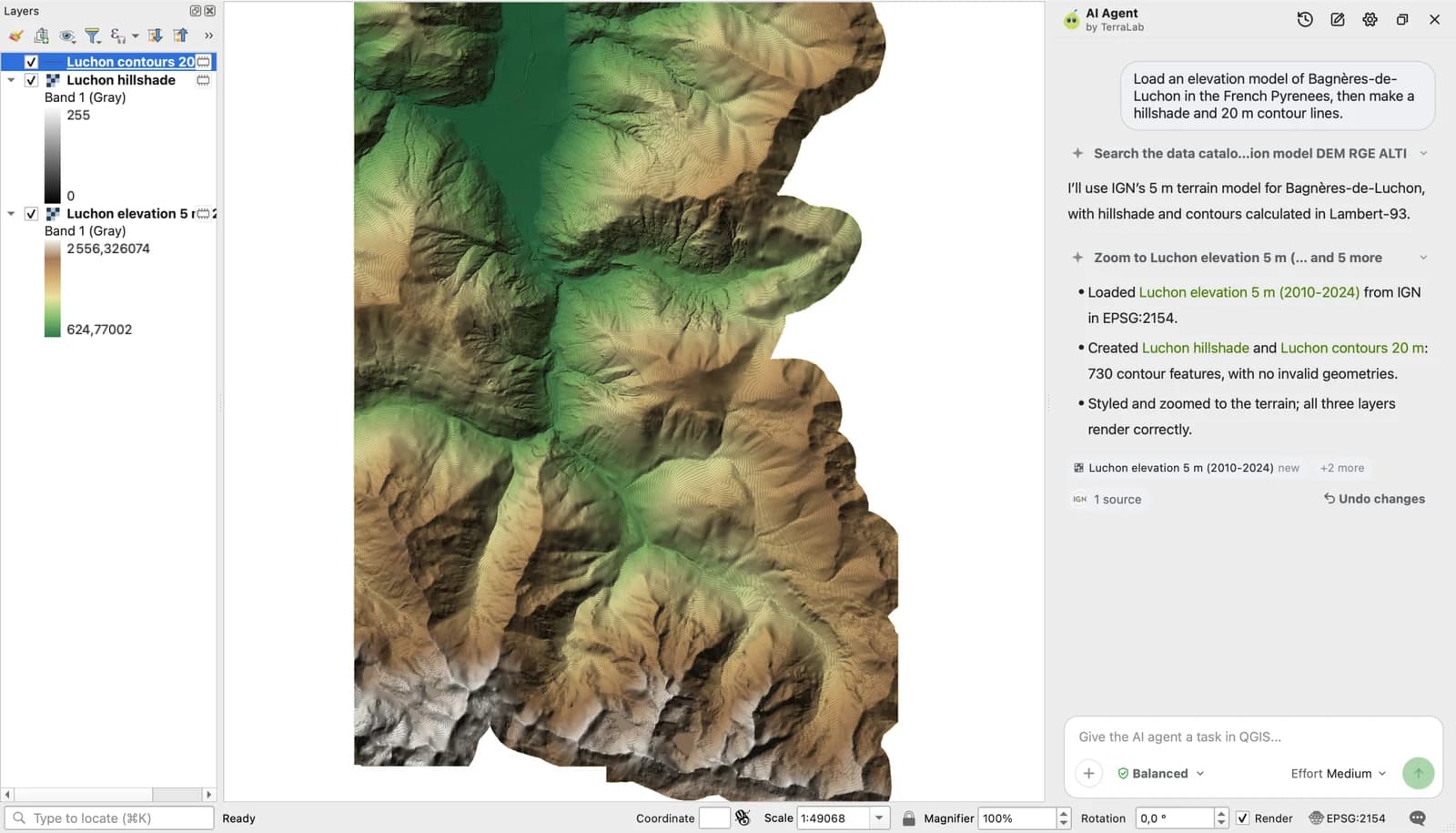Open AI Agent chat history
Image resolution: width=1456 pixels, height=833 pixels.
click(x=1305, y=19)
